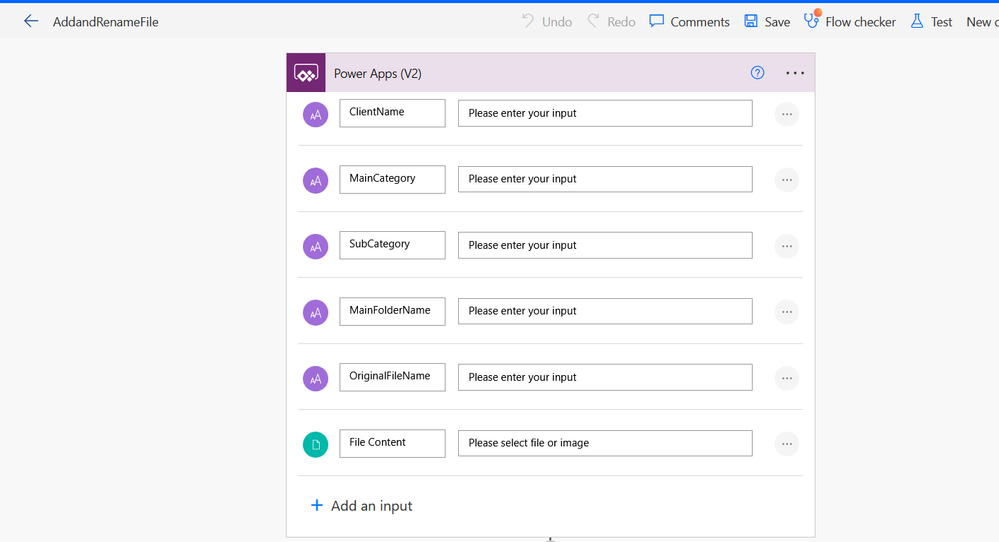Click MainFolderName text type icon
999x542 pixels.
pos(315,312)
